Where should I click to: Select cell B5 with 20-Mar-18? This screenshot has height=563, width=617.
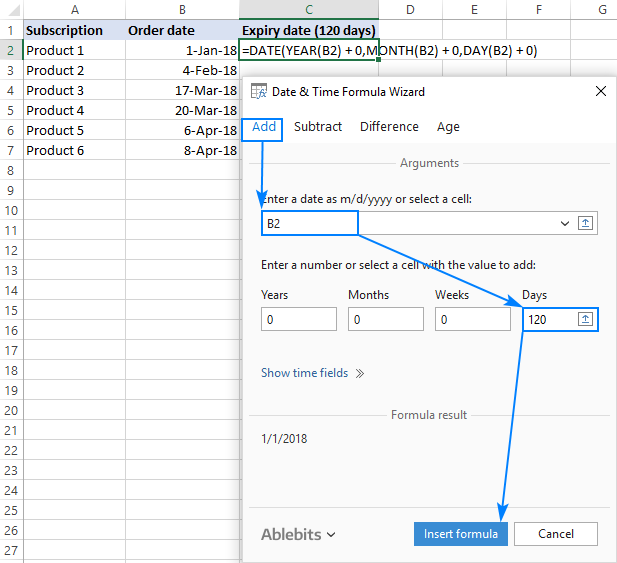[x=182, y=110]
